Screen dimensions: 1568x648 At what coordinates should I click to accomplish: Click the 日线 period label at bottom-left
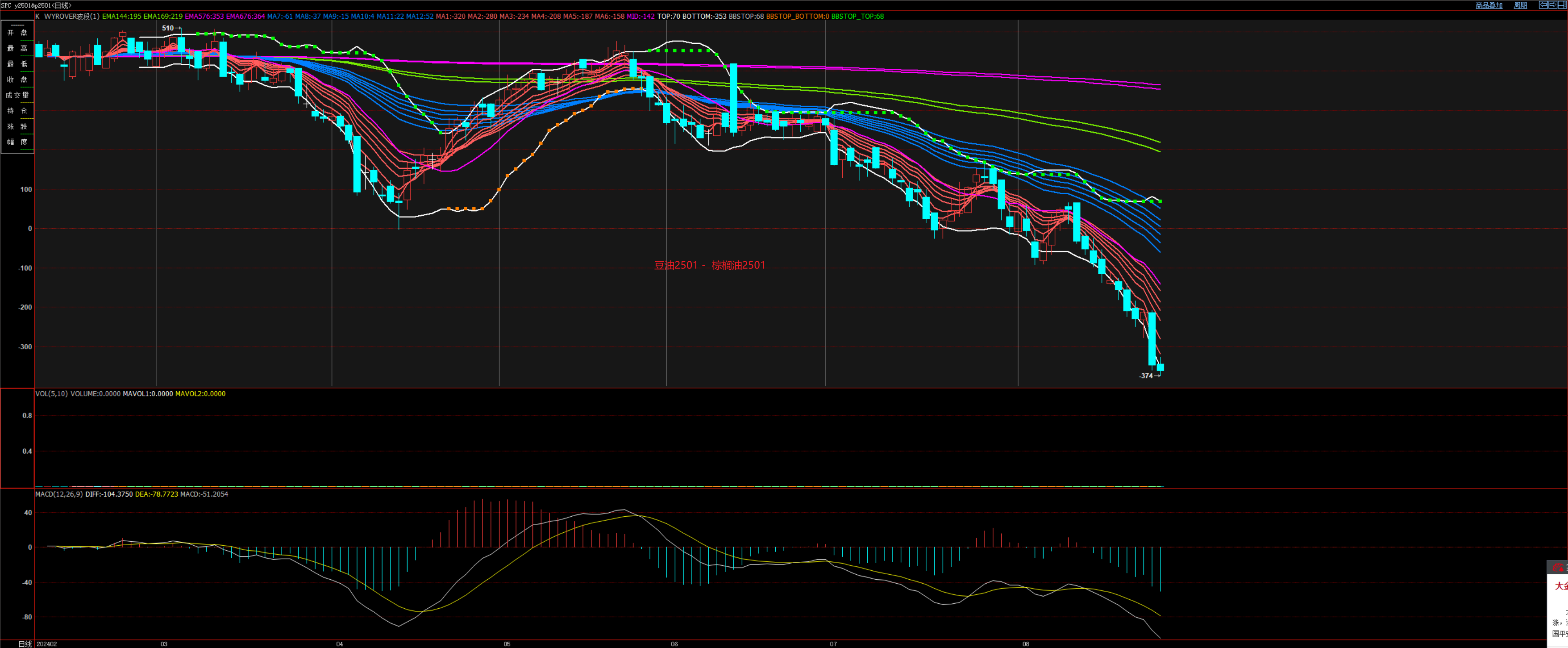(25, 644)
